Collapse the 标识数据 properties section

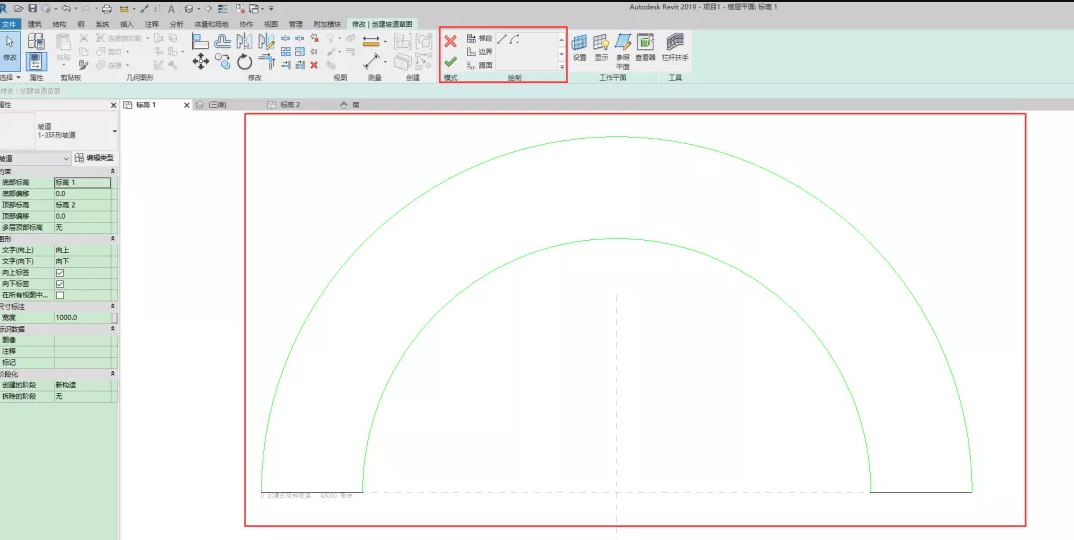click(113, 329)
